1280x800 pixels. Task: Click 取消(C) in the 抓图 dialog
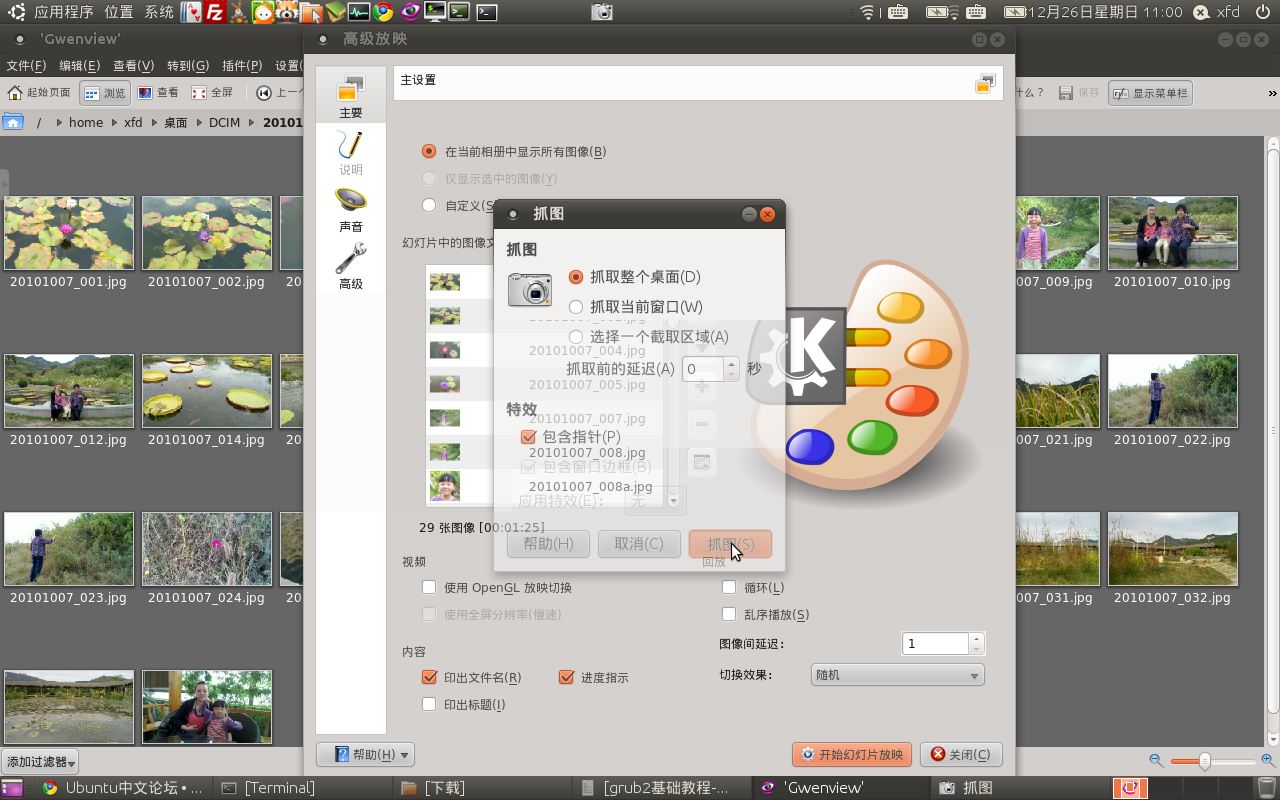639,544
